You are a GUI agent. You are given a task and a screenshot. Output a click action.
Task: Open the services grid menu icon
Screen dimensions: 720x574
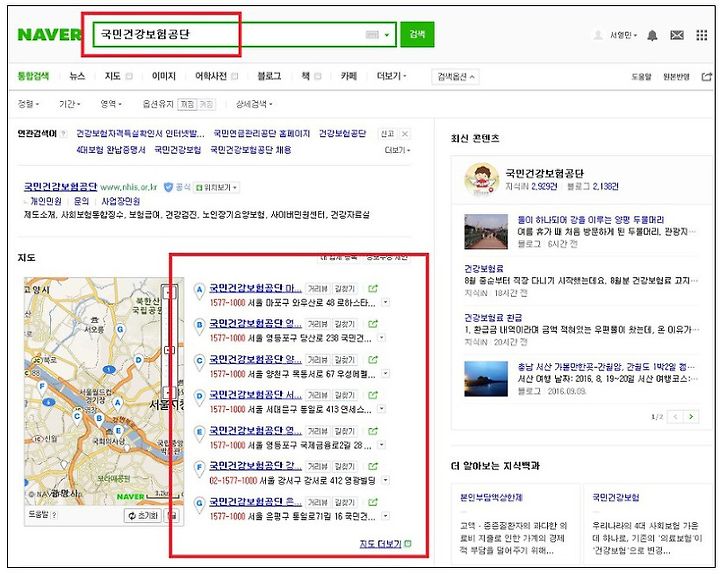point(702,35)
